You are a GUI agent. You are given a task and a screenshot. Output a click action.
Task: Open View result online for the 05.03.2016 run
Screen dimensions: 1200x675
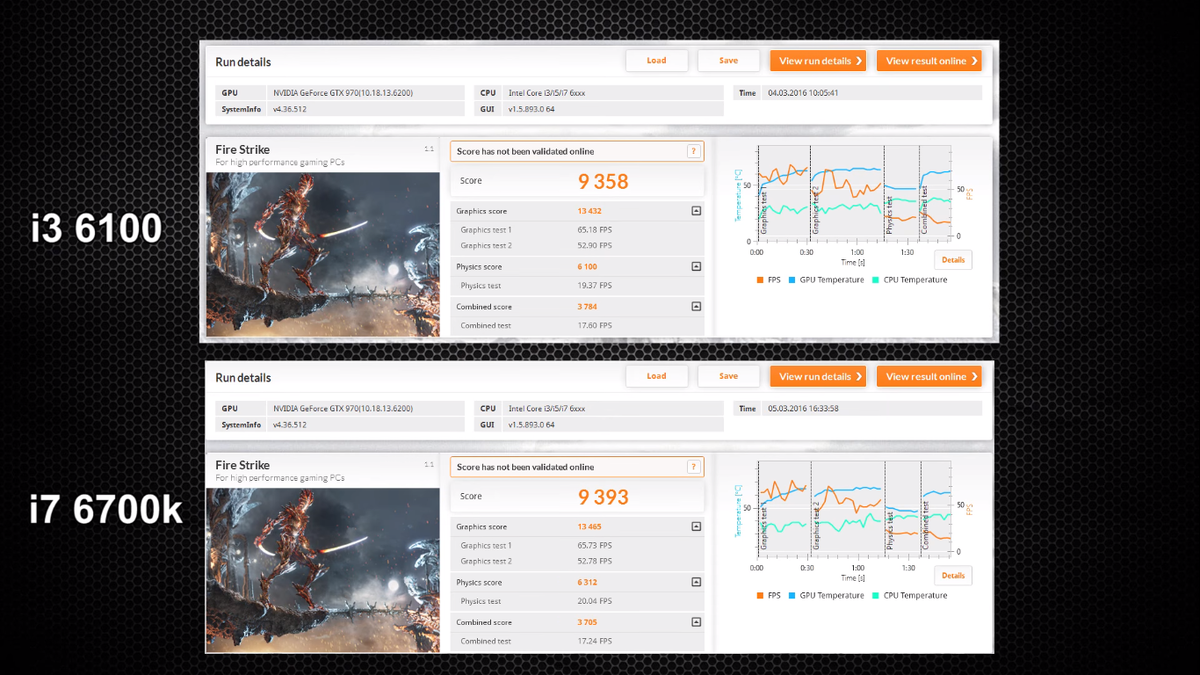click(x=929, y=376)
